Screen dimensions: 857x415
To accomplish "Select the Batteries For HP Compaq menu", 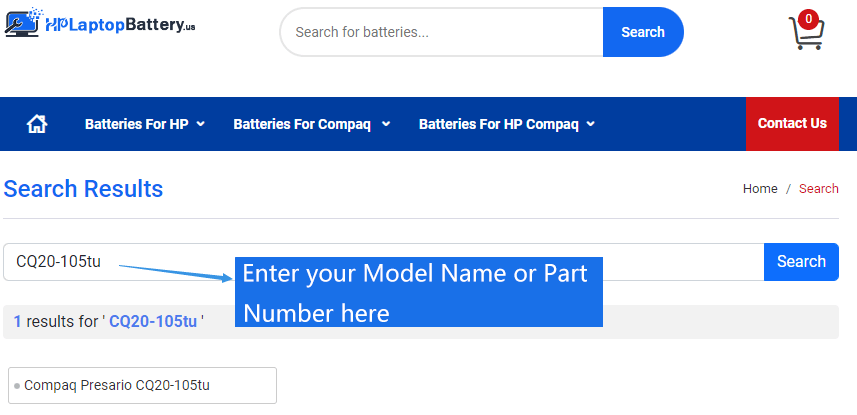I will [498, 124].
